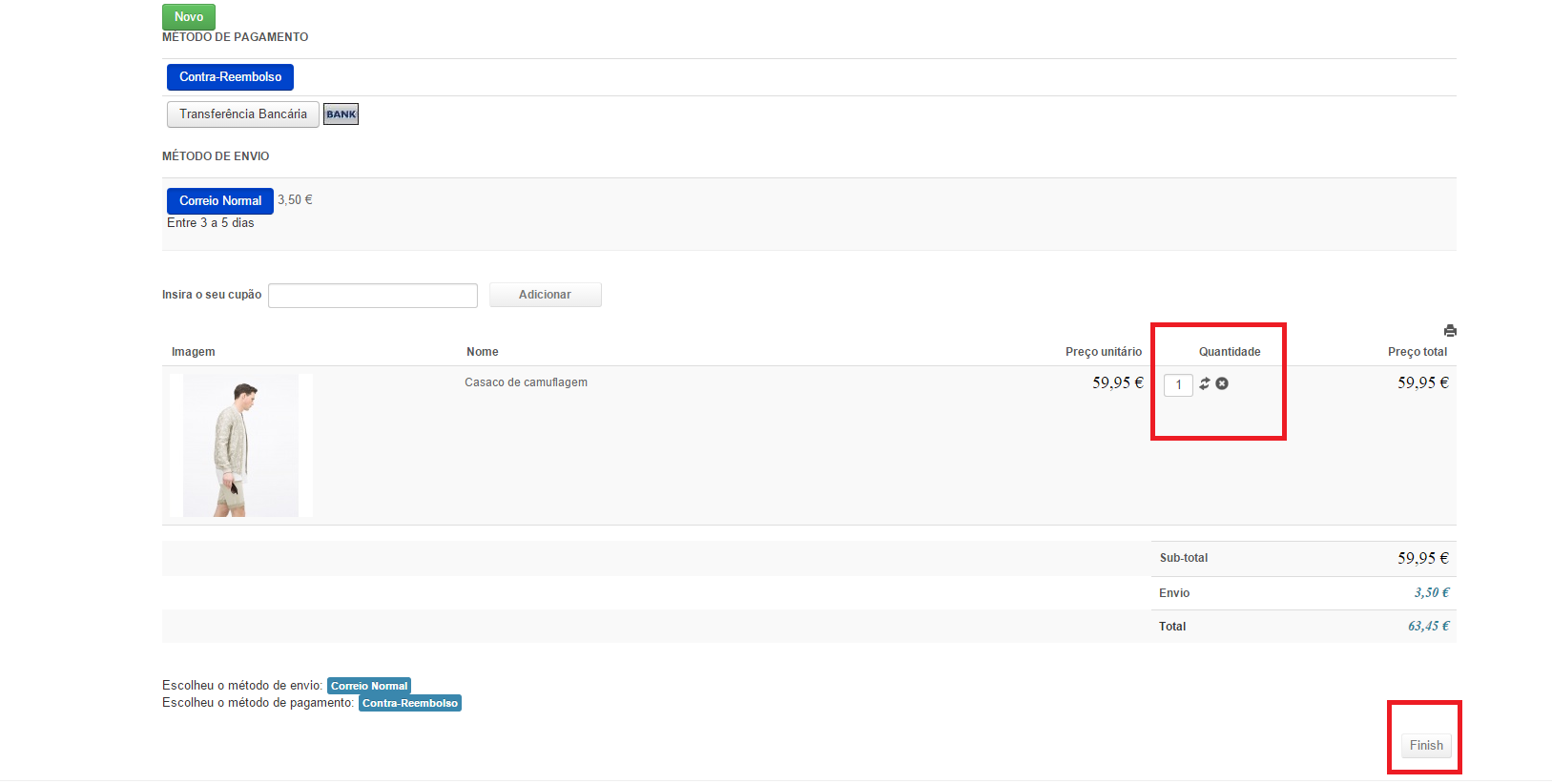This screenshot has width=1552, height=784.
Task: Click the Quantidade column header
Action: (x=1230, y=352)
